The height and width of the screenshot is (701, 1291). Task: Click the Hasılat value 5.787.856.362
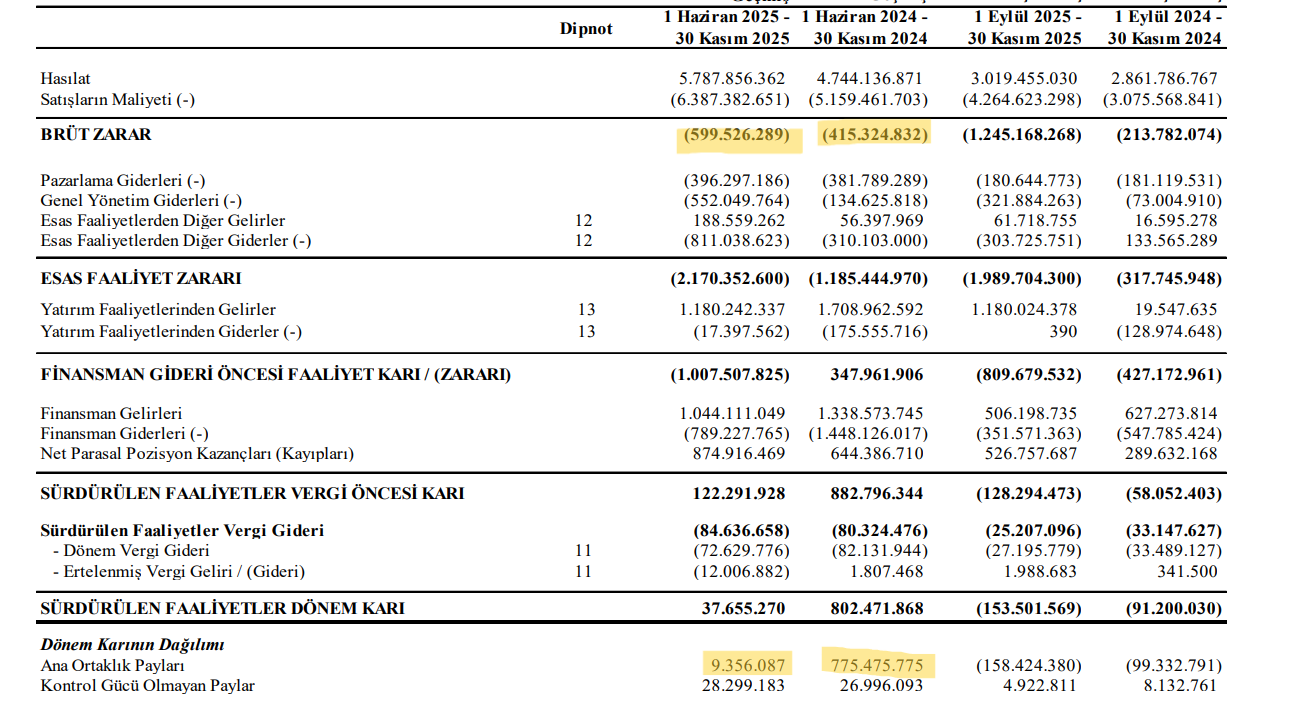pyautogui.click(x=732, y=78)
